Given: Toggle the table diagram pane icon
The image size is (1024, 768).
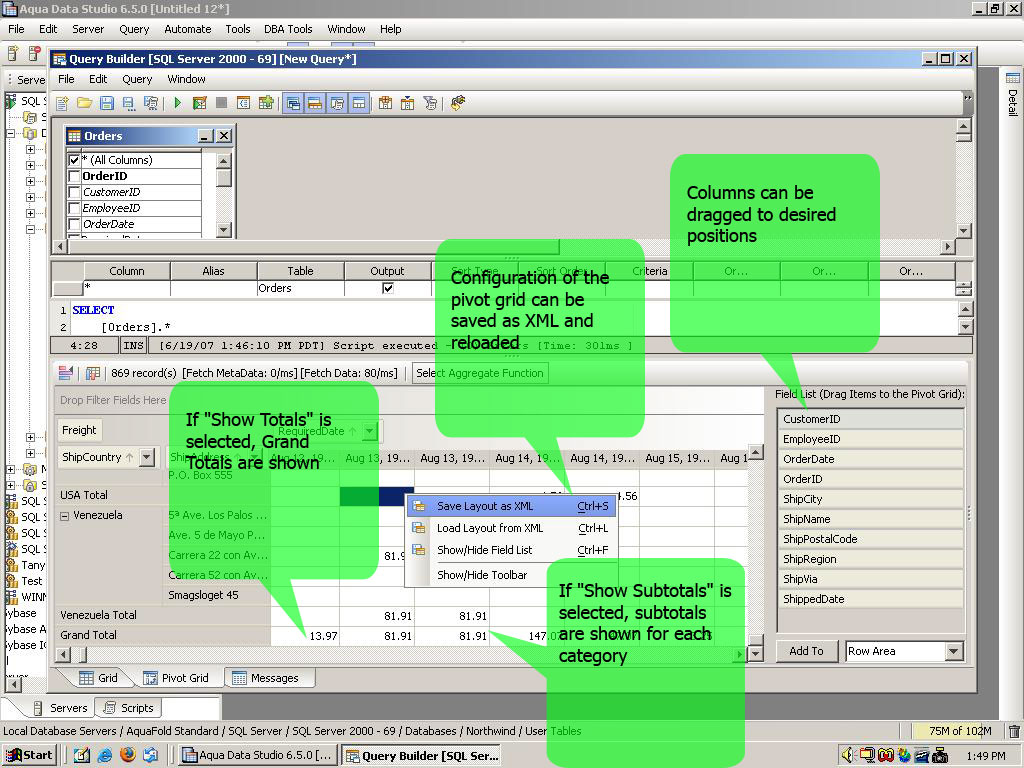Looking at the screenshot, I should coord(293,103).
